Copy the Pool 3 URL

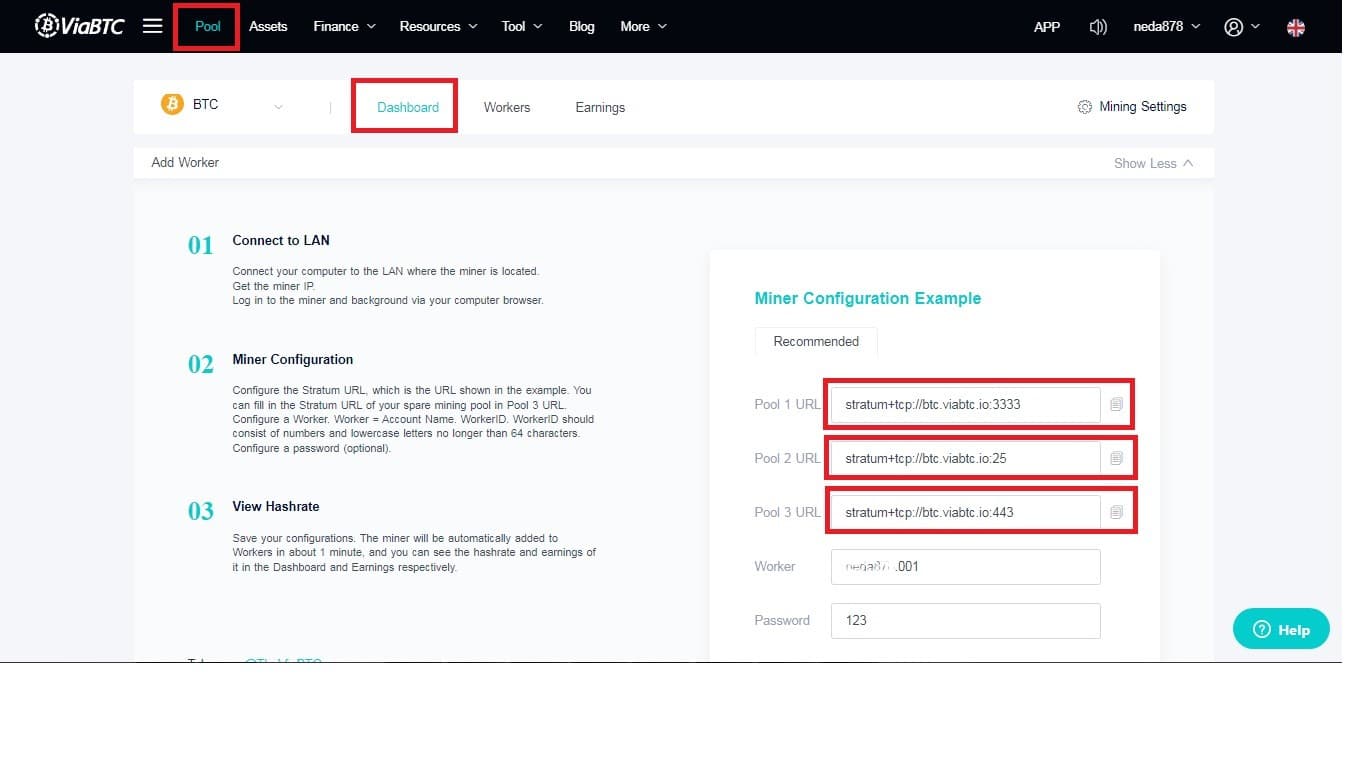pos(1117,512)
